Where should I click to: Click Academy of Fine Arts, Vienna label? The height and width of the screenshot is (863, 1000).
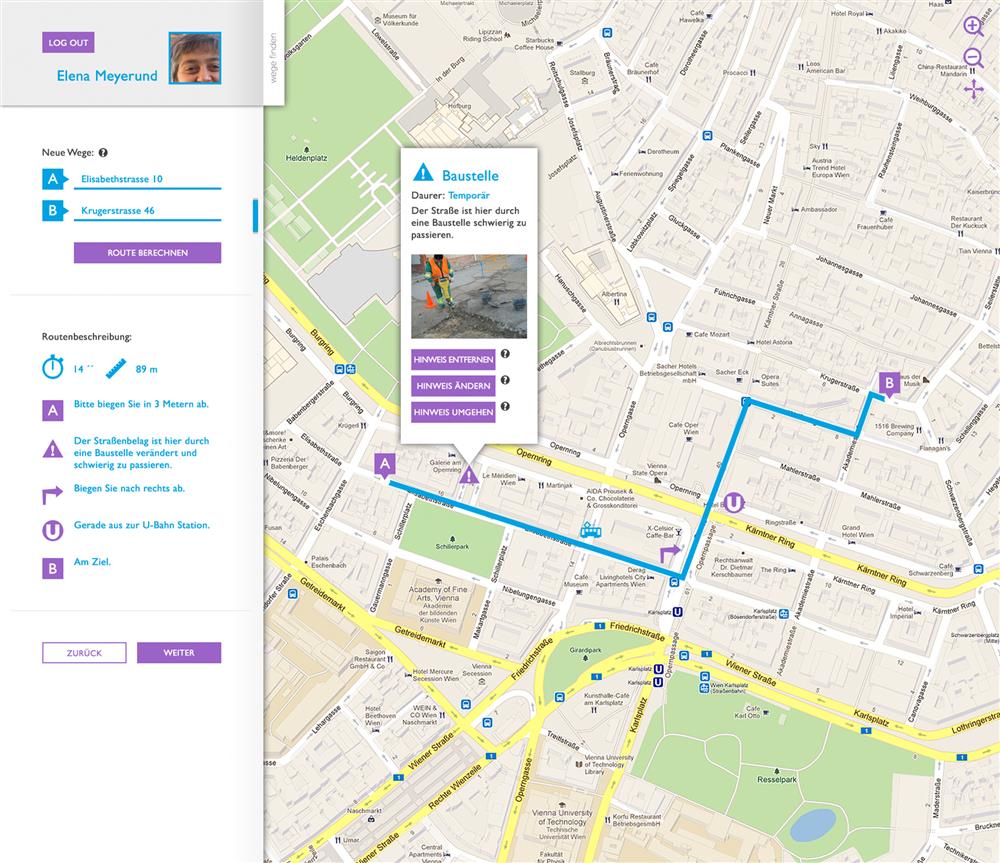click(x=438, y=594)
